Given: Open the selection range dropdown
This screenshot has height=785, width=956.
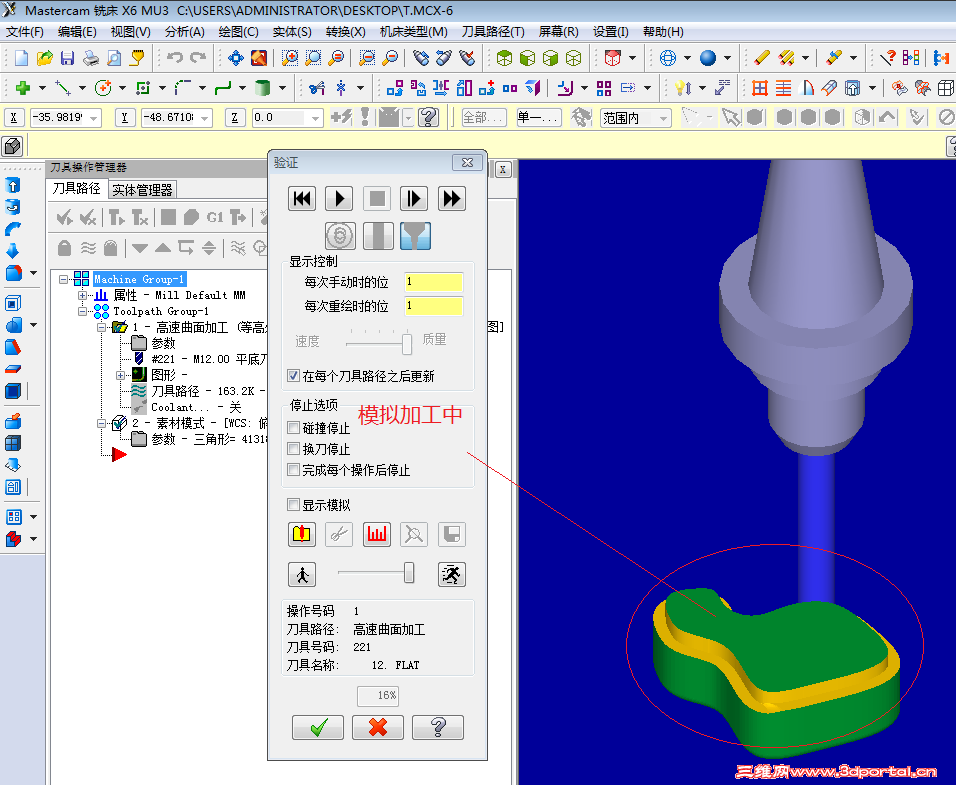Looking at the screenshot, I should point(663,118).
